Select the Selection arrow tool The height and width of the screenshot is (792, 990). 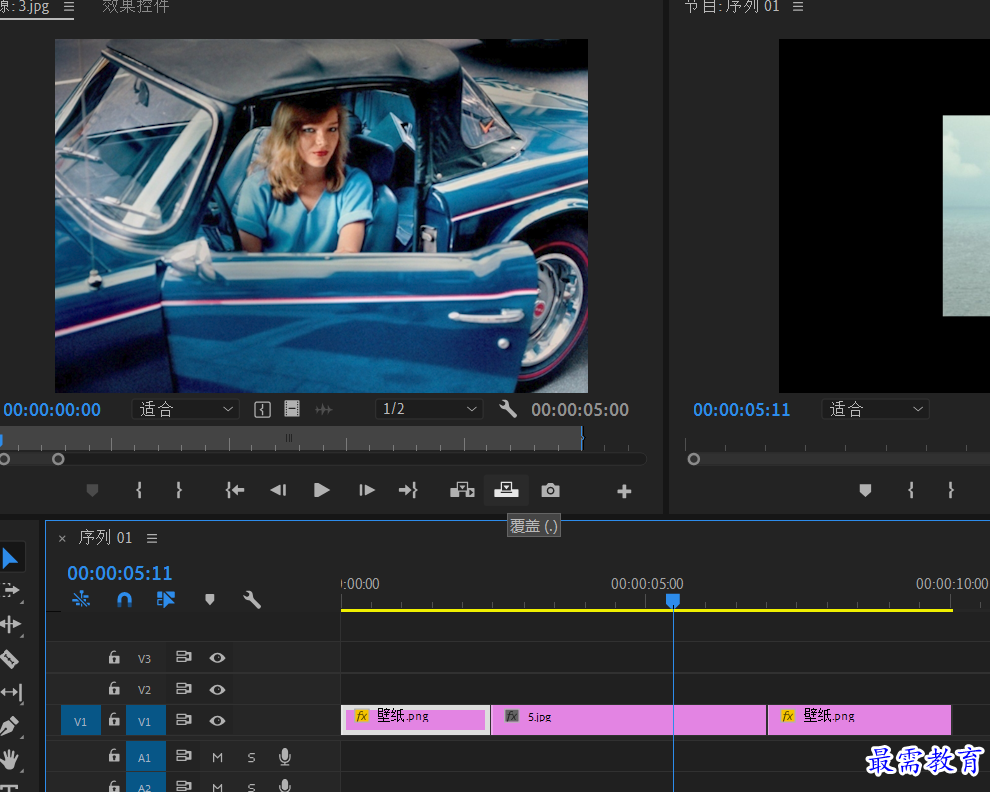(9, 558)
